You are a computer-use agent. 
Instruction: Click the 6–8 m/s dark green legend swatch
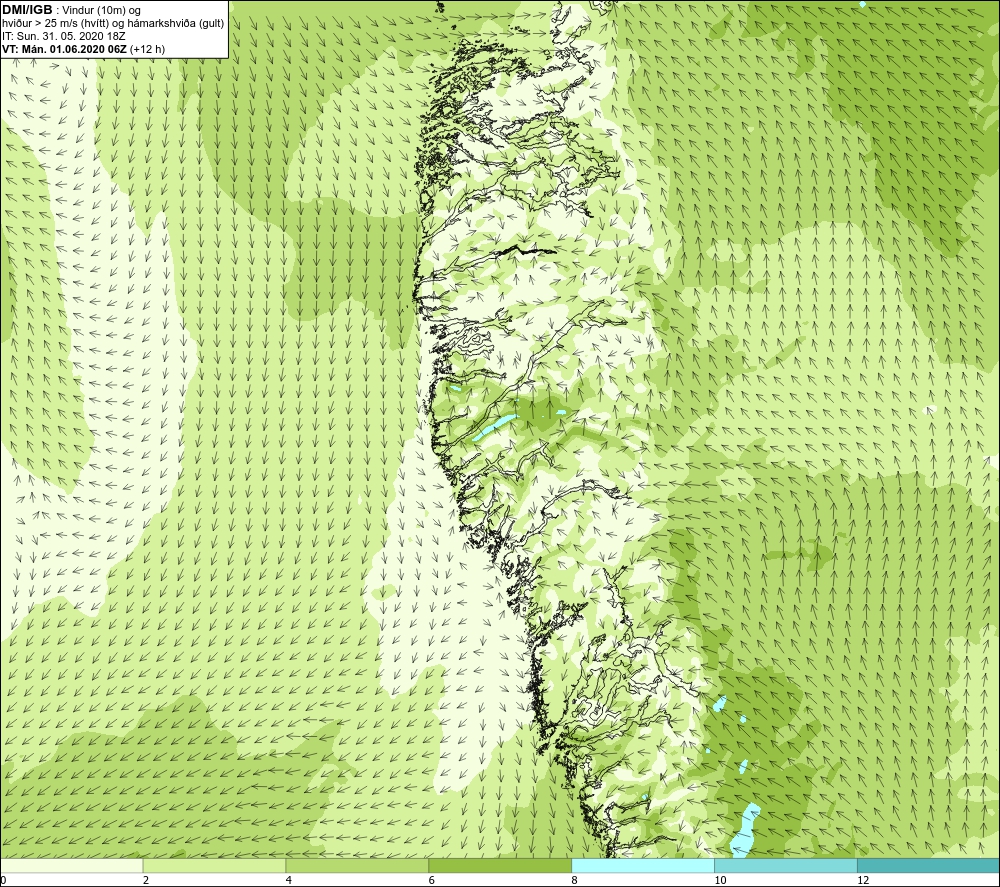click(500, 865)
